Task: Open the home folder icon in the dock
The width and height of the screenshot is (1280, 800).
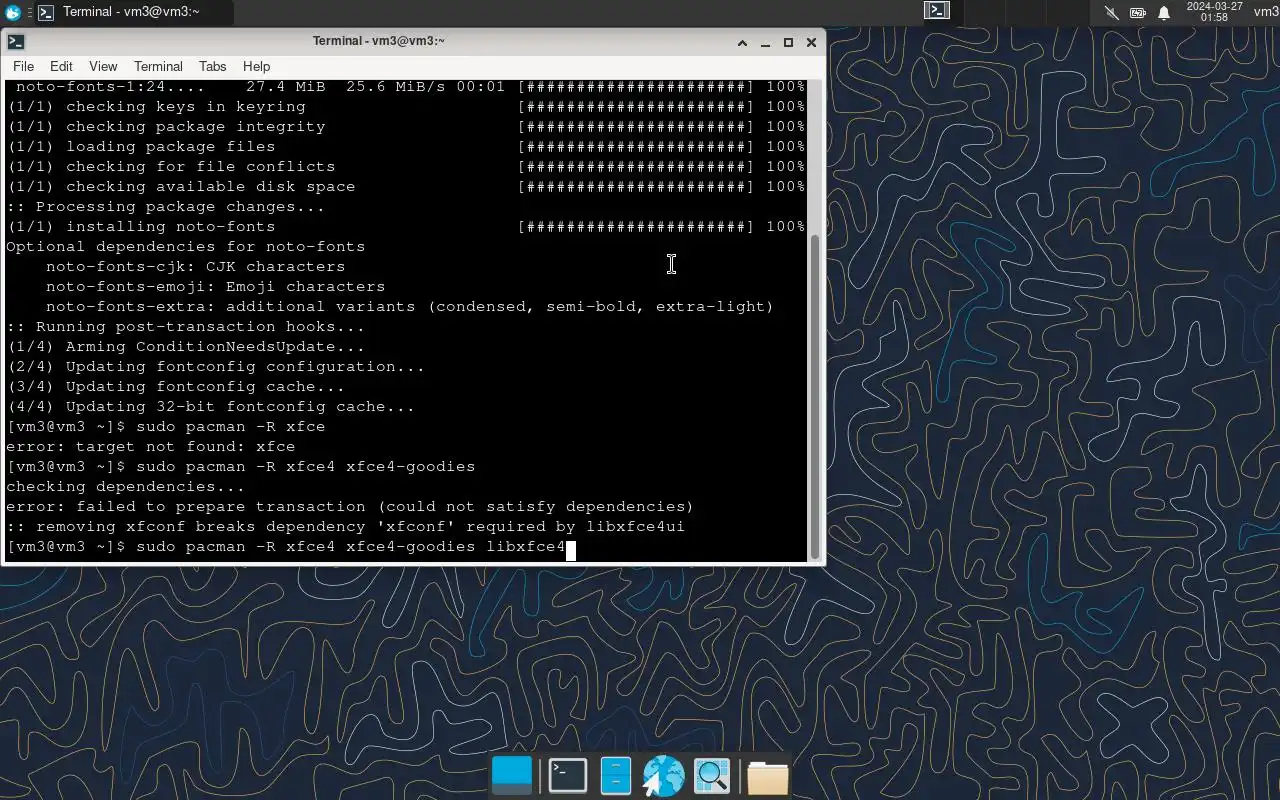Action: coord(767,777)
